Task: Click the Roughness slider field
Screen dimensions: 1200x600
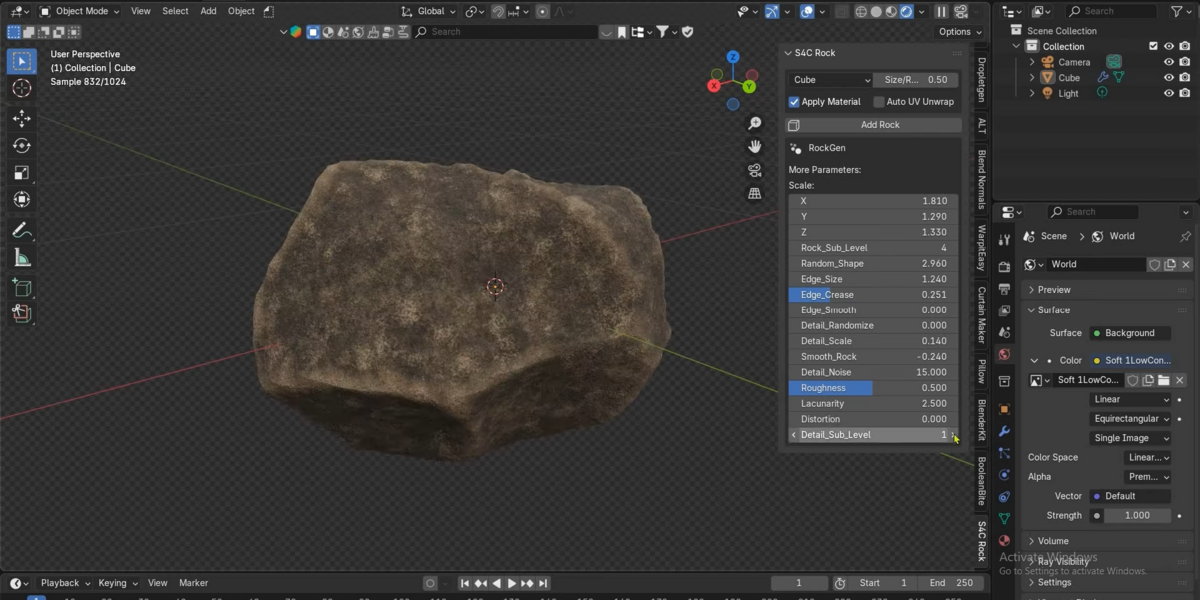Action: pyautogui.click(x=873, y=388)
